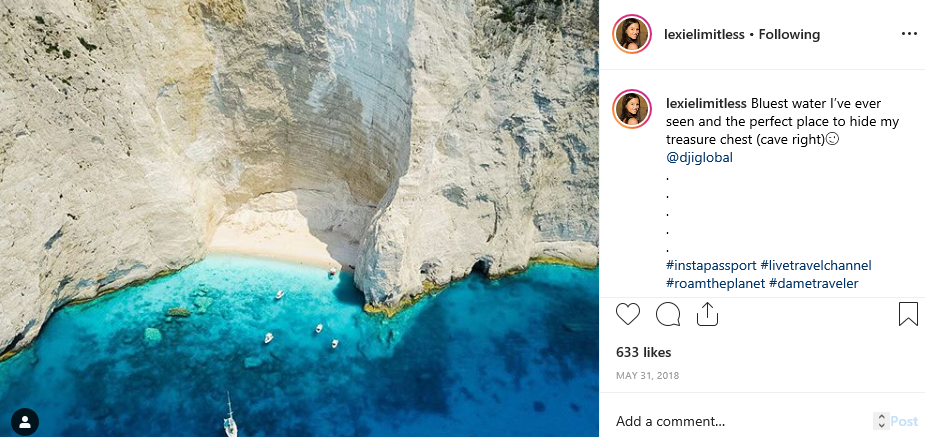
Task: Click the lexielimitless username in caption
Action: pos(706,103)
